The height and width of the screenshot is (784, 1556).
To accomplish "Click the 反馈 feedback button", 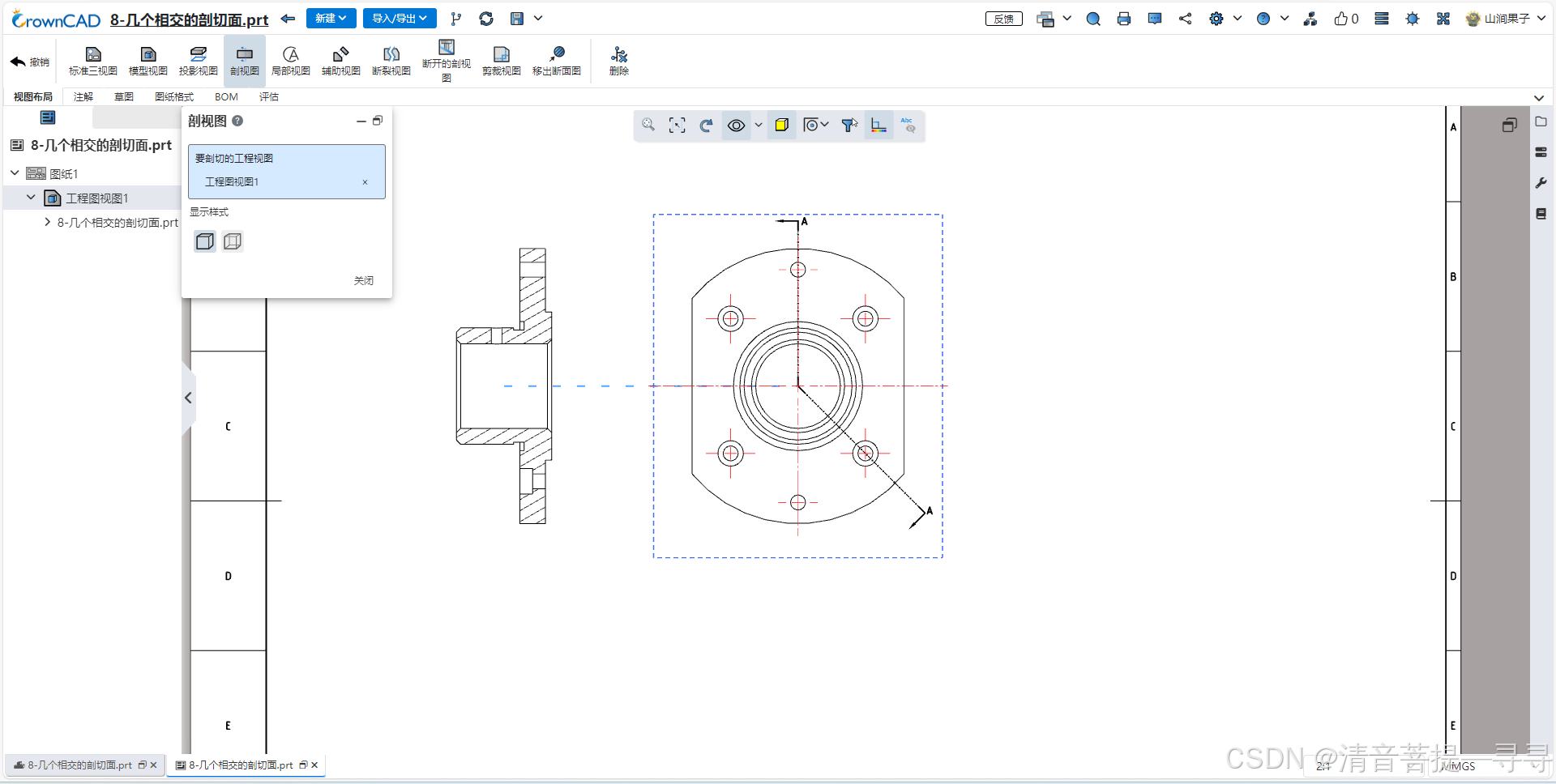I will (x=1004, y=19).
